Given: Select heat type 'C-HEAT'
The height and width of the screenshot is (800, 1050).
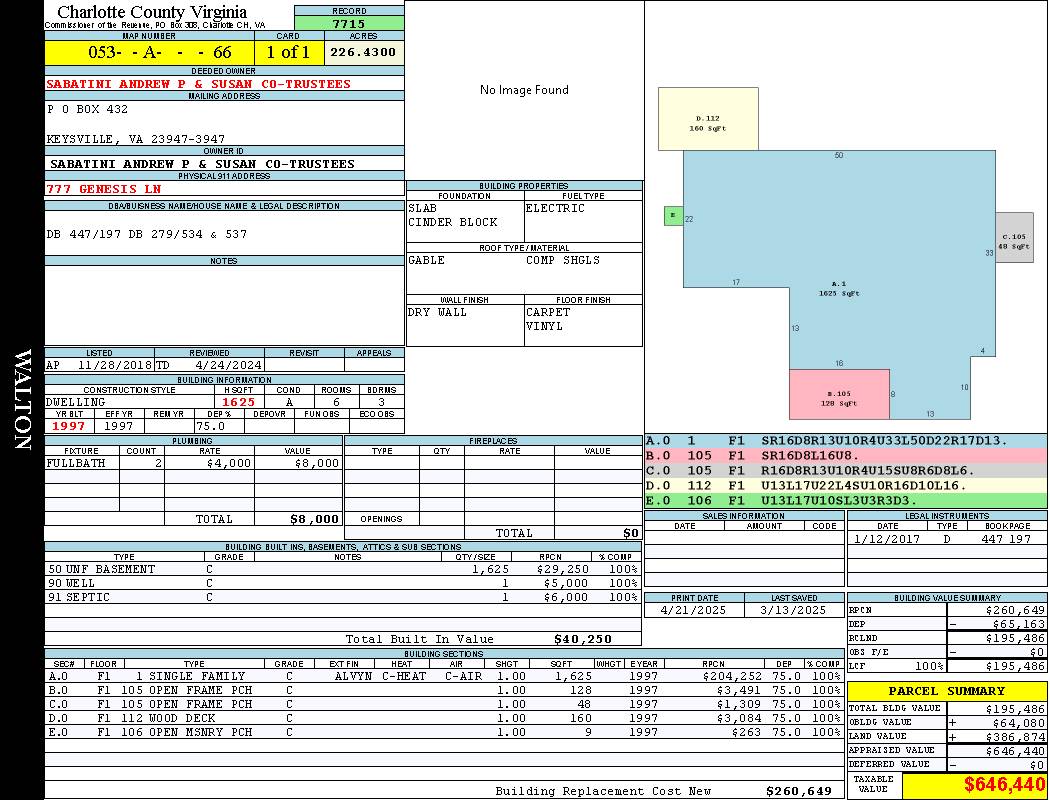Looking at the screenshot, I should (404, 677).
